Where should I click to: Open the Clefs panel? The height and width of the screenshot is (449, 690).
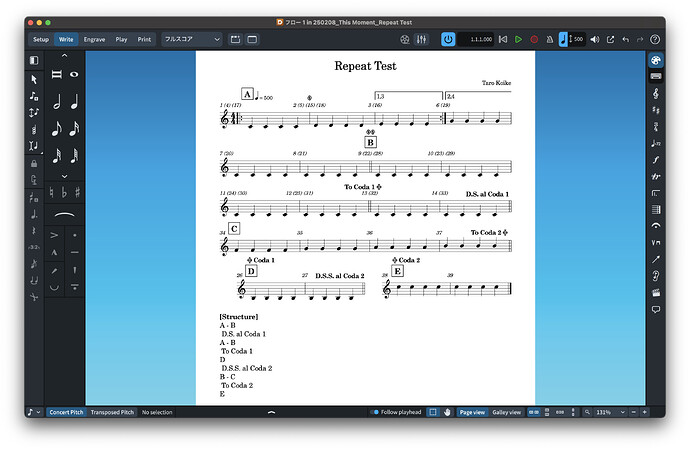tap(656, 93)
